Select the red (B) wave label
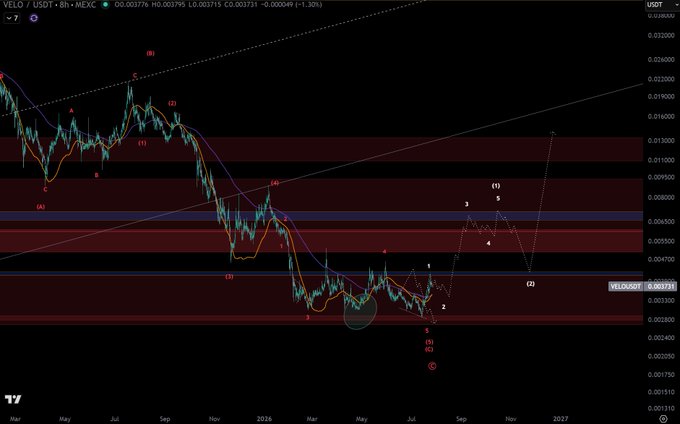680x424 pixels. [x=150, y=53]
